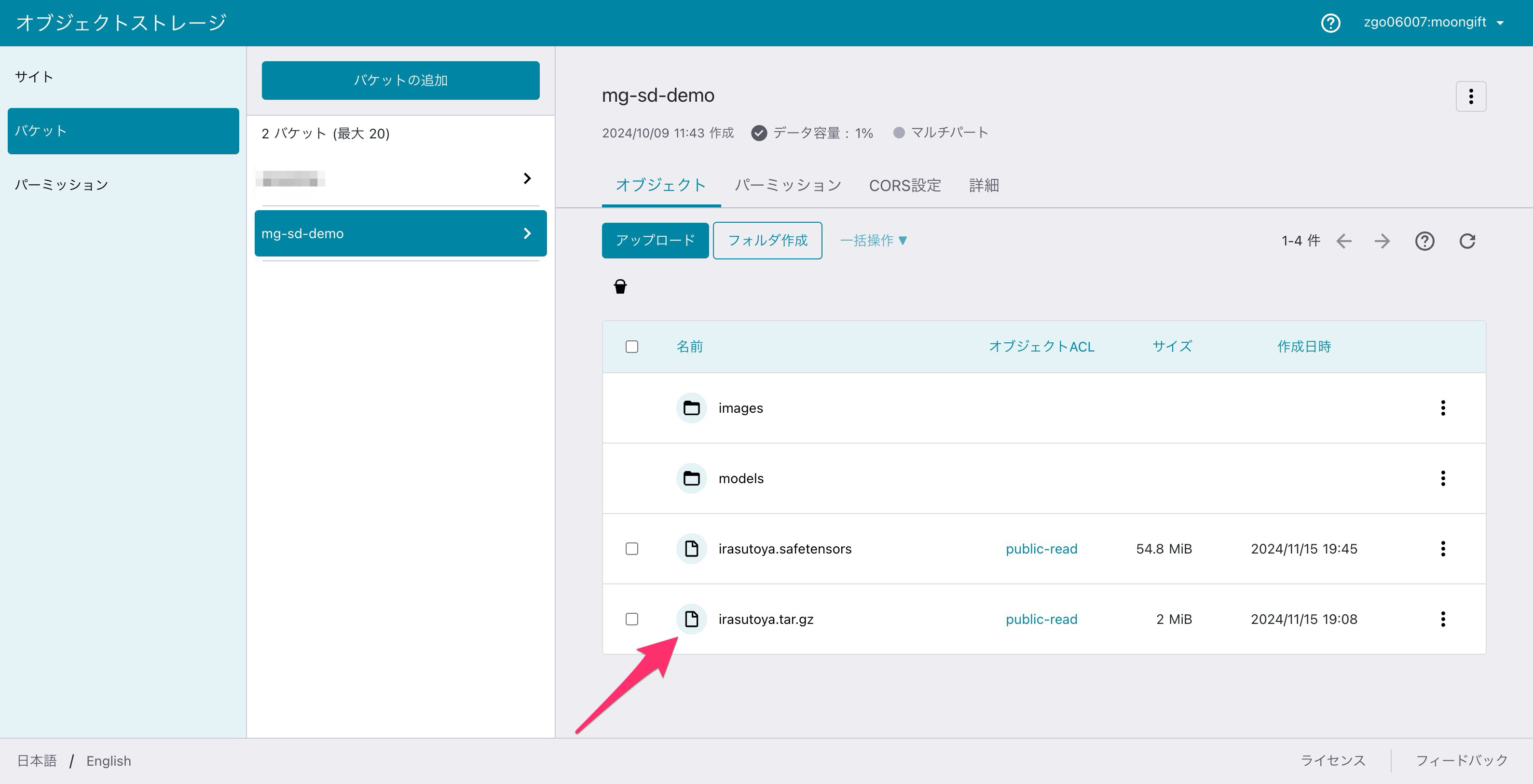The image size is (1533, 784).
Task: Go to next page of objects
Action: 1382,241
